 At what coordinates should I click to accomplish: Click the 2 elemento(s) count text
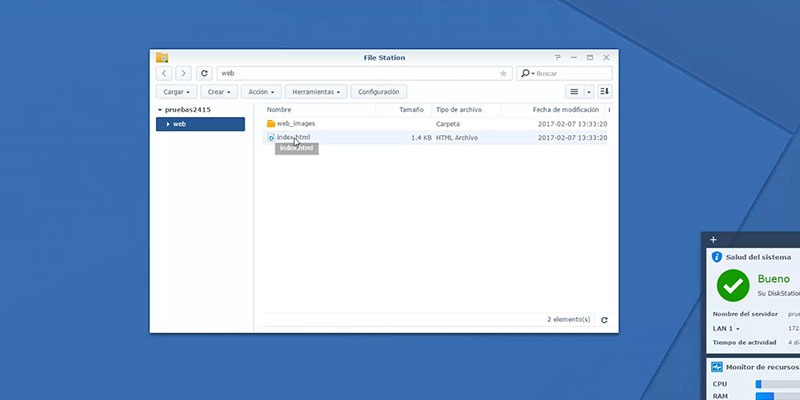(568, 319)
